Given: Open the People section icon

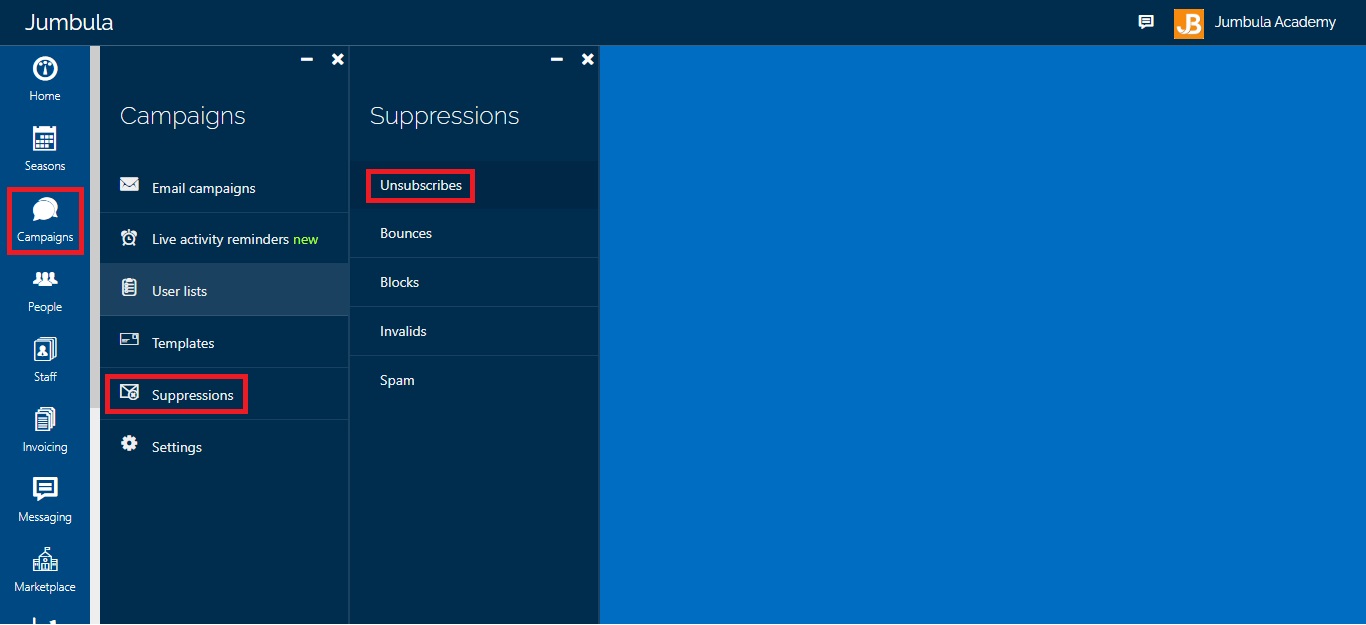Looking at the screenshot, I should [x=45, y=279].
